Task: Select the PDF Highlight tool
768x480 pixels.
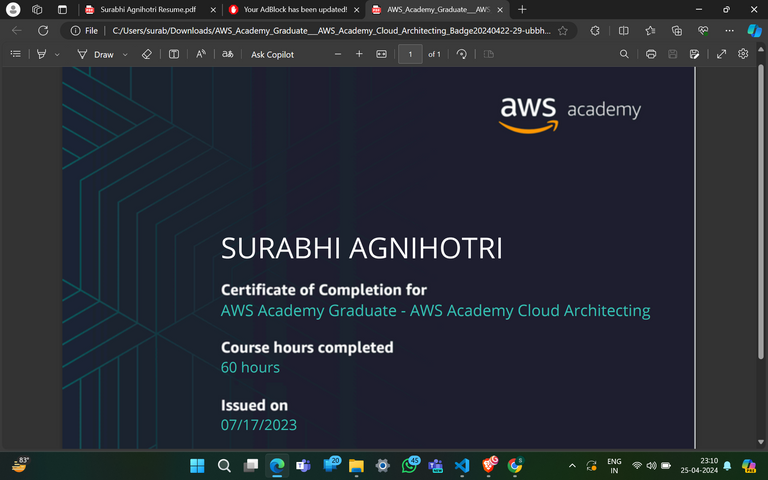Action: [x=42, y=54]
